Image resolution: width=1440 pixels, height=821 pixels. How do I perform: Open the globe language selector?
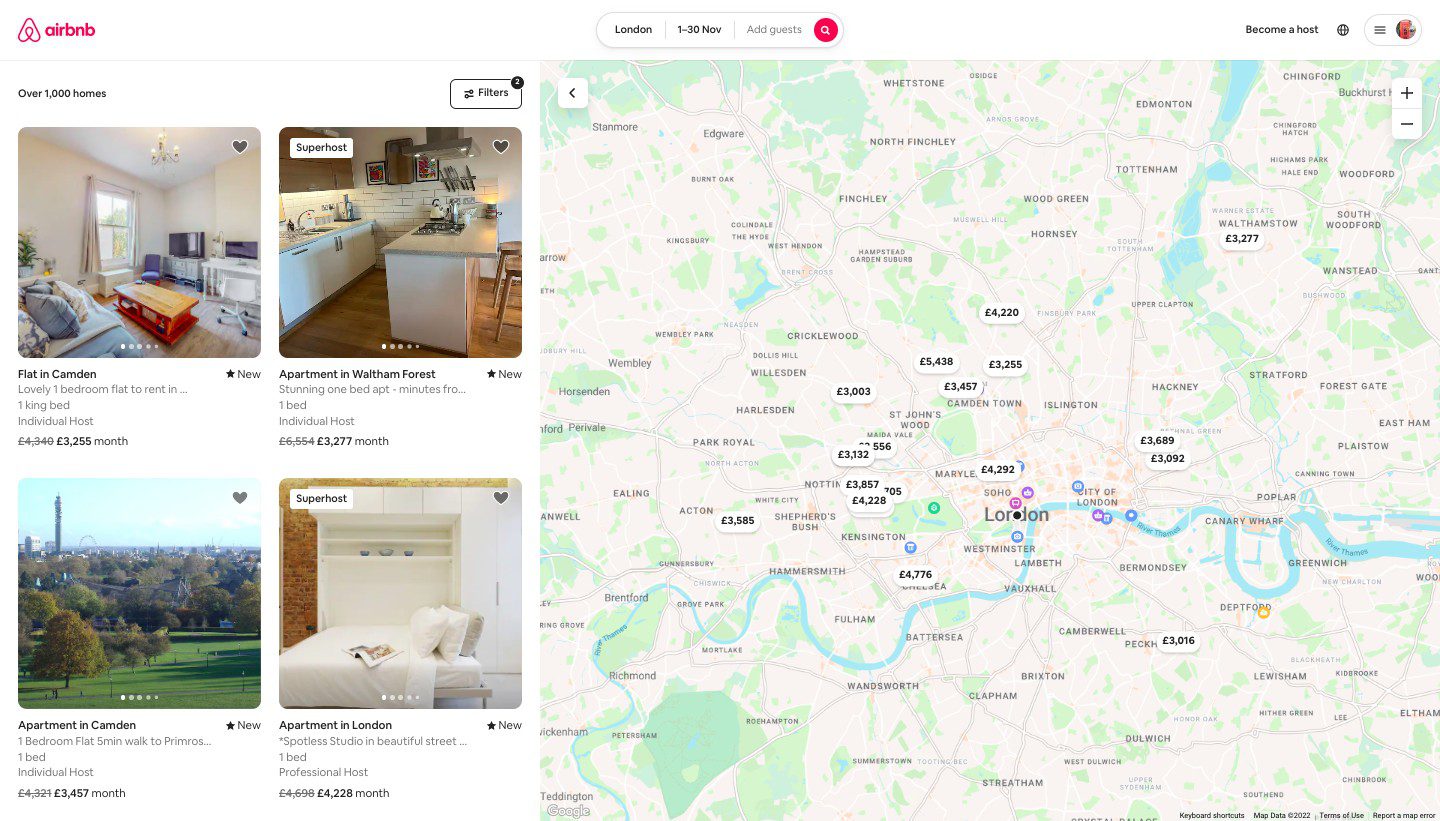coord(1343,30)
